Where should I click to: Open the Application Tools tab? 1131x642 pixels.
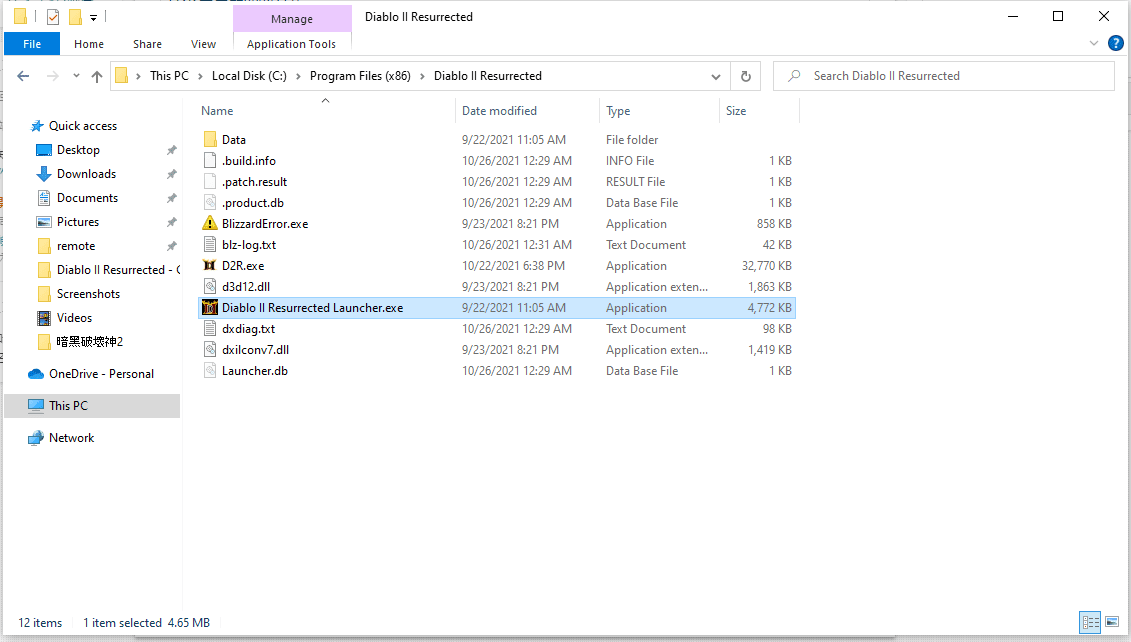[291, 44]
